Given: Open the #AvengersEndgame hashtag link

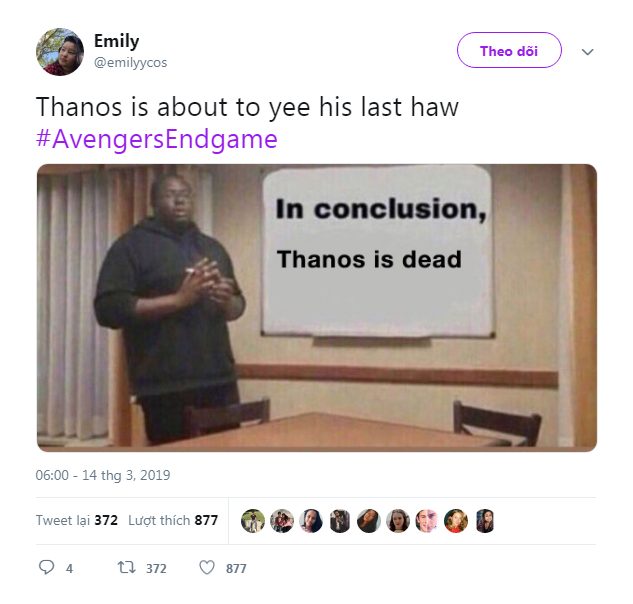Looking at the screenshot, I should [x=157, y=139].
